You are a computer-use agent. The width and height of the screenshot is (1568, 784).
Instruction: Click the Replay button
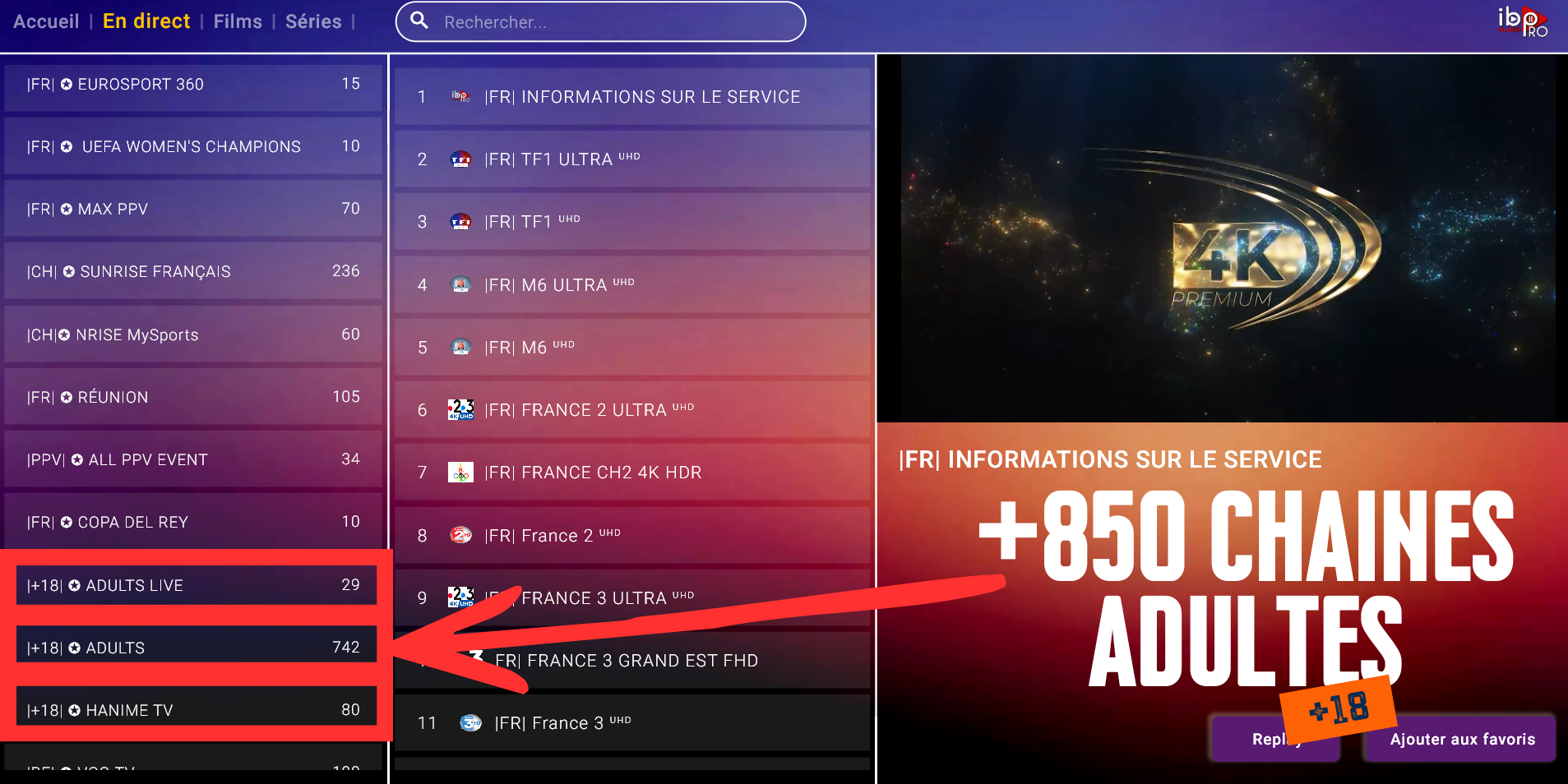click(1275, 739)
